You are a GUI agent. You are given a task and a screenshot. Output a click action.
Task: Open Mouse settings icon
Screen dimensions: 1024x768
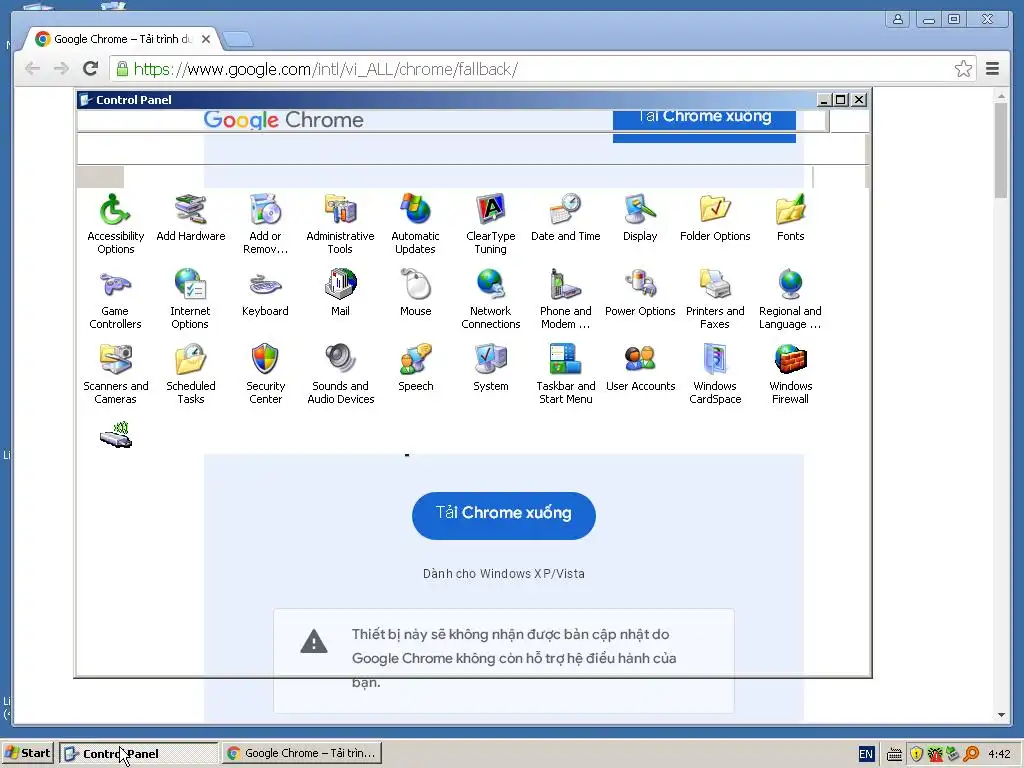tap(415, 293)
